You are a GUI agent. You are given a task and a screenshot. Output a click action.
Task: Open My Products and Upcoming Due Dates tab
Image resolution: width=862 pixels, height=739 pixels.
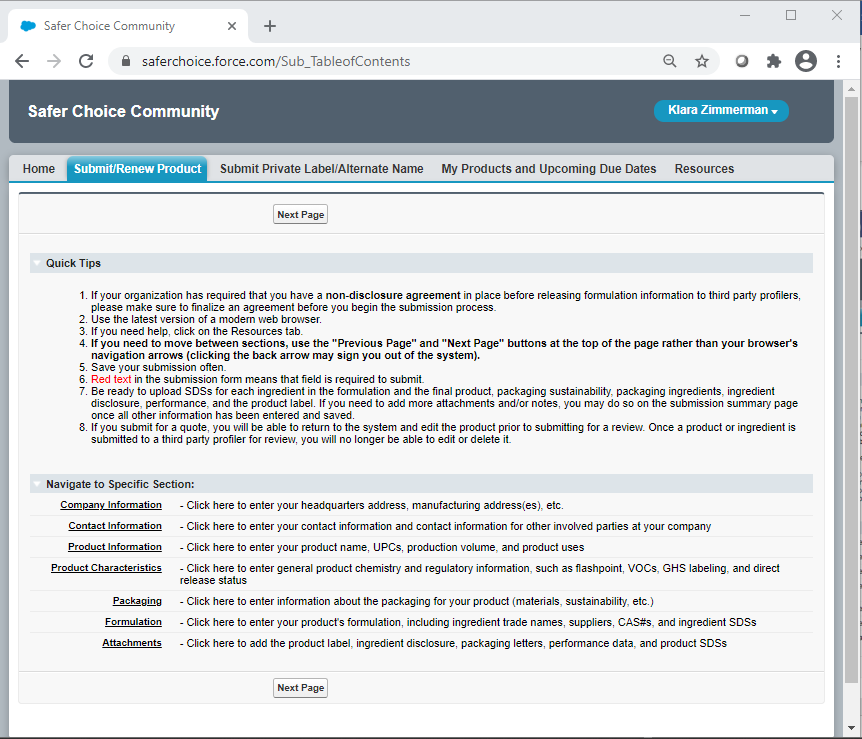(x=549, y=169)
